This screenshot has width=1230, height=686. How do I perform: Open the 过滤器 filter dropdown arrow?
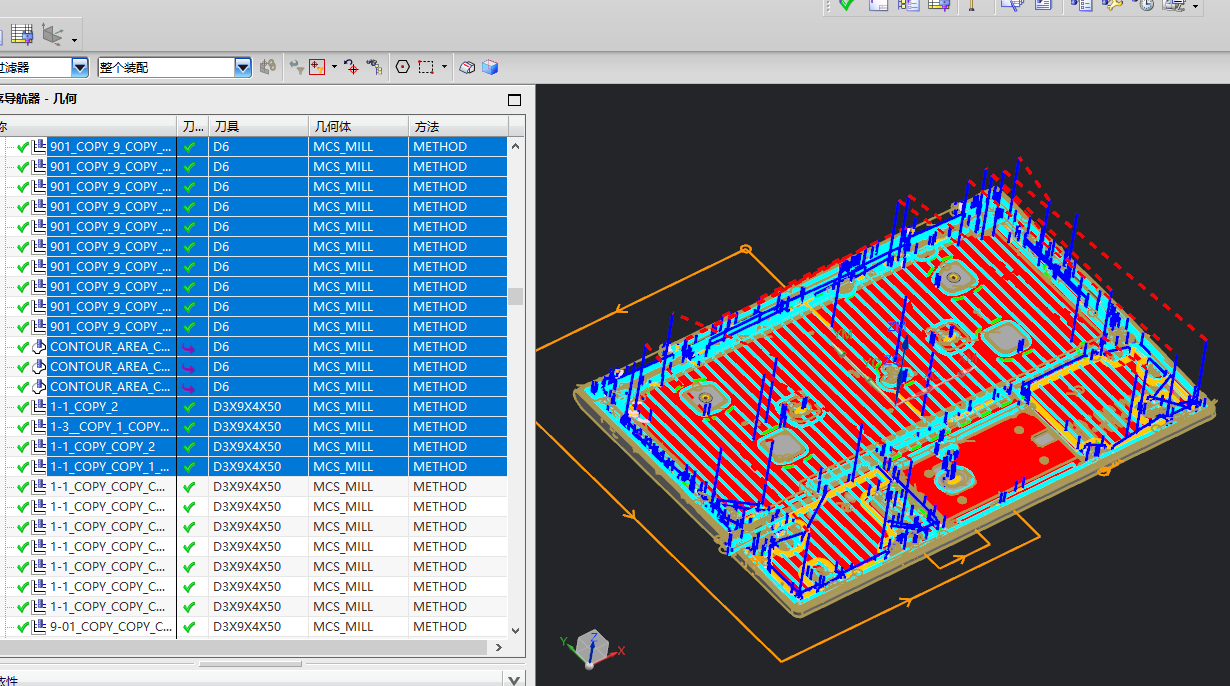[x=80, y=67]
